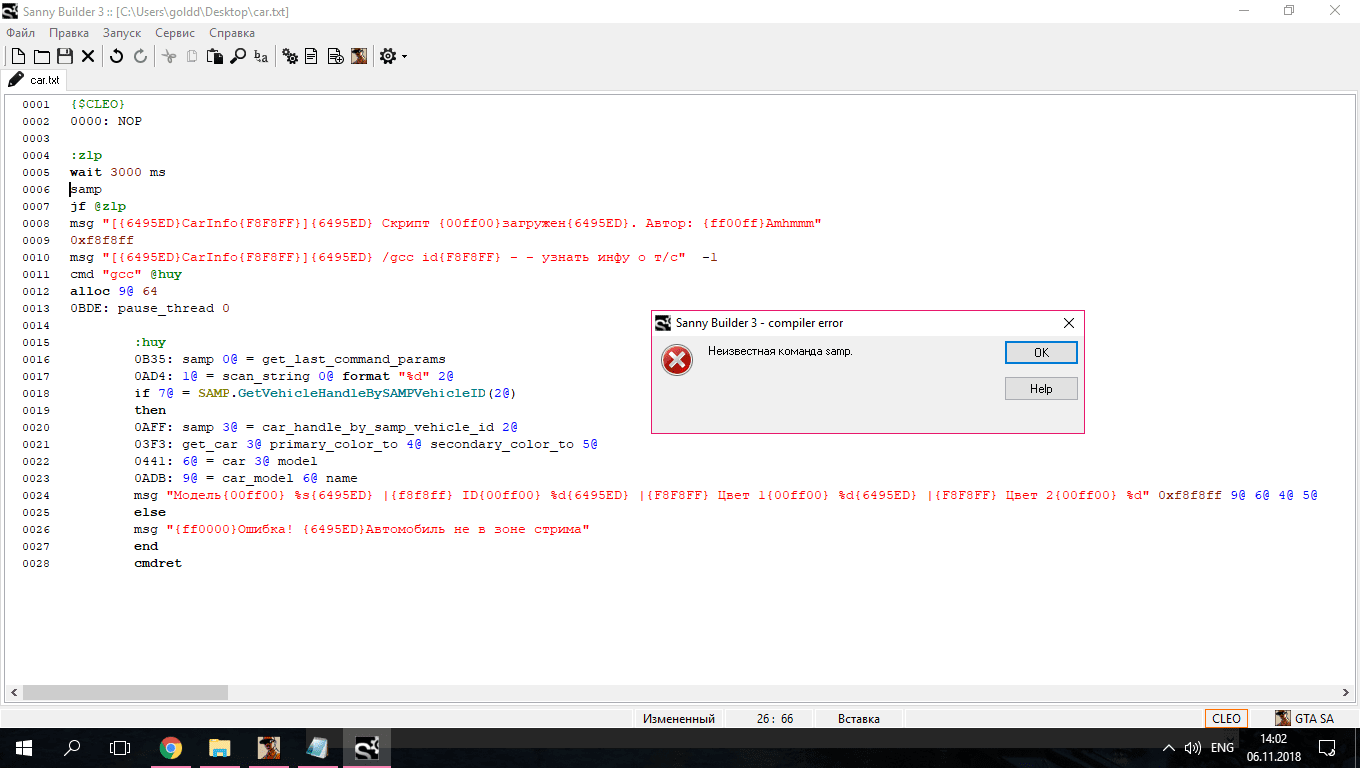Click 'wait 3000 ms' on line 0005

coord(118,172)
